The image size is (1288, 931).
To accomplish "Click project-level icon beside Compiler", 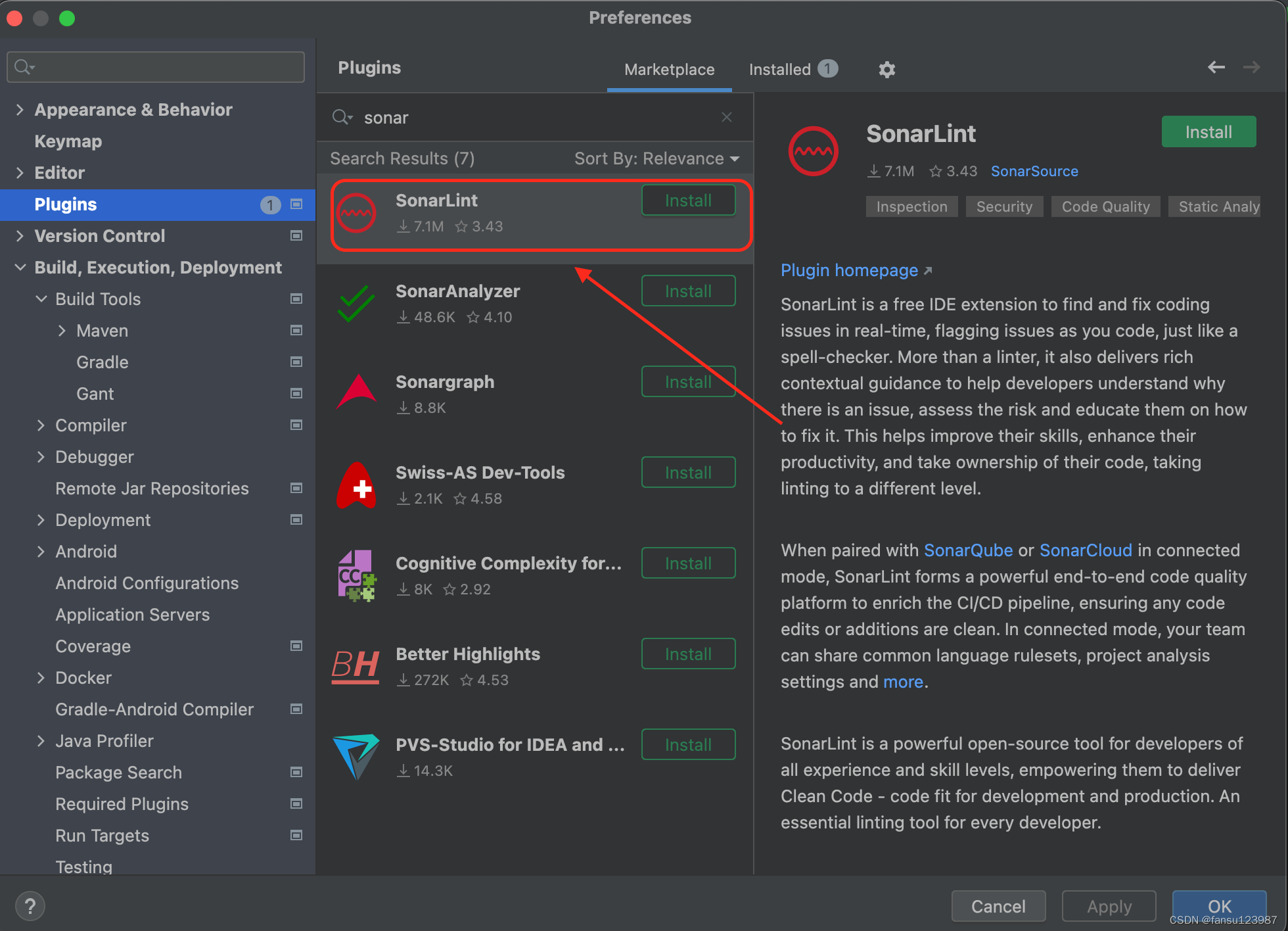I will click(296, 425).
